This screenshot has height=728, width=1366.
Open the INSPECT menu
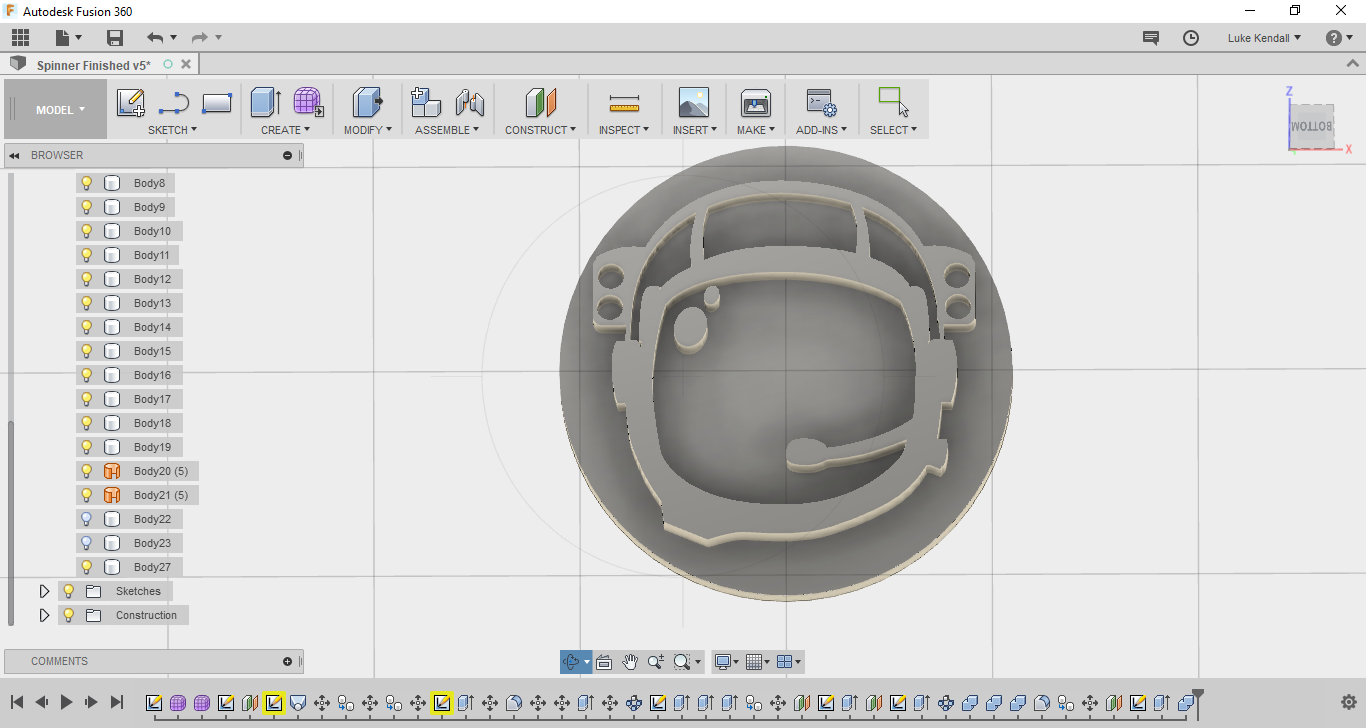[x=624, y=130]
